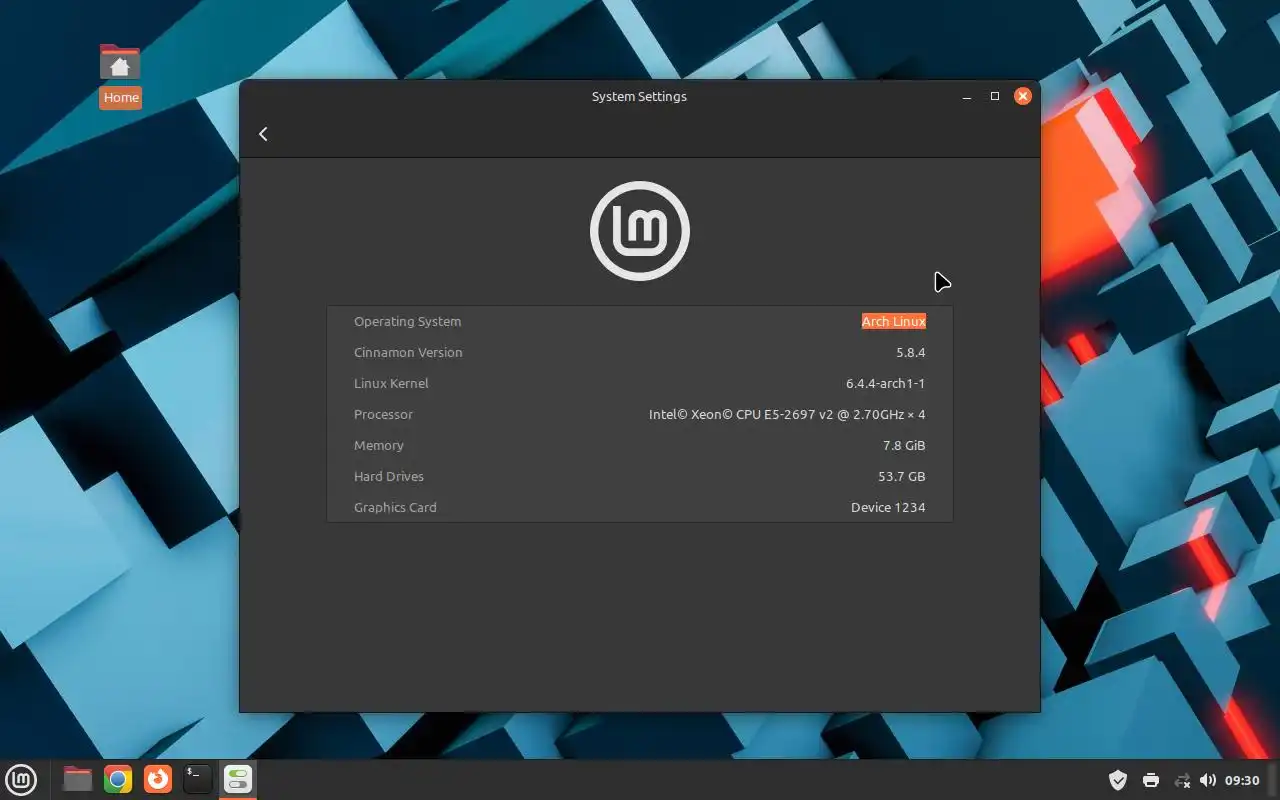Open the security shield tray icon

(x=1118, y=780)
